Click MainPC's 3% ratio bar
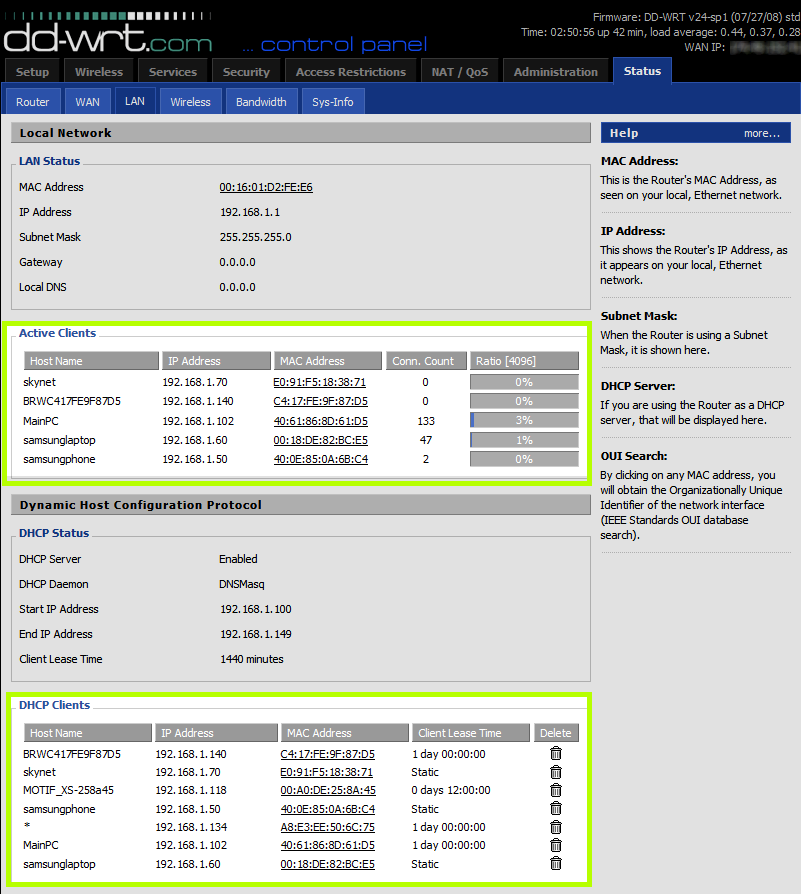This screenshot has height=894, width=801. point(523,420)
